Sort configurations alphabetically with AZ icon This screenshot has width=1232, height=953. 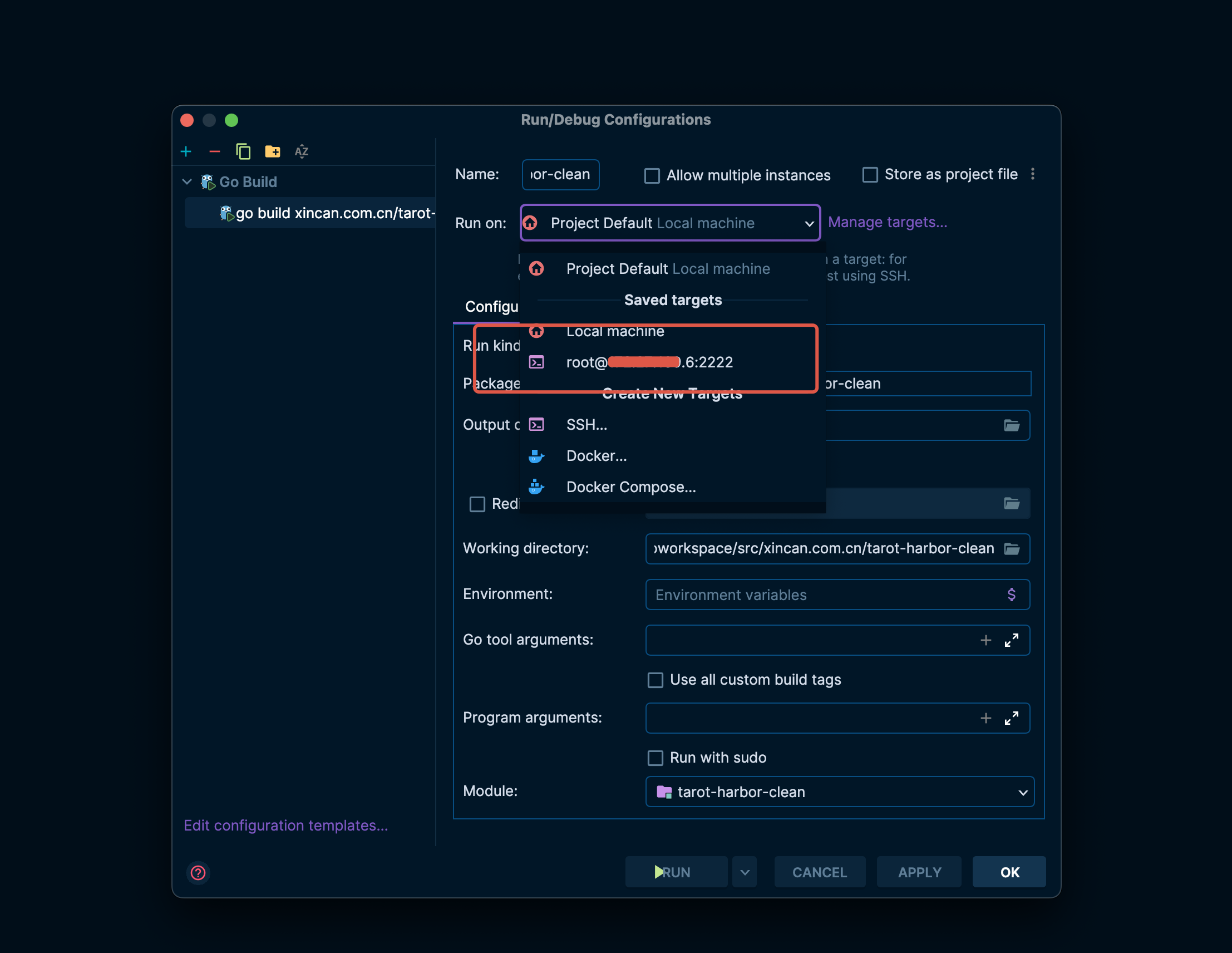coord(302,151)
